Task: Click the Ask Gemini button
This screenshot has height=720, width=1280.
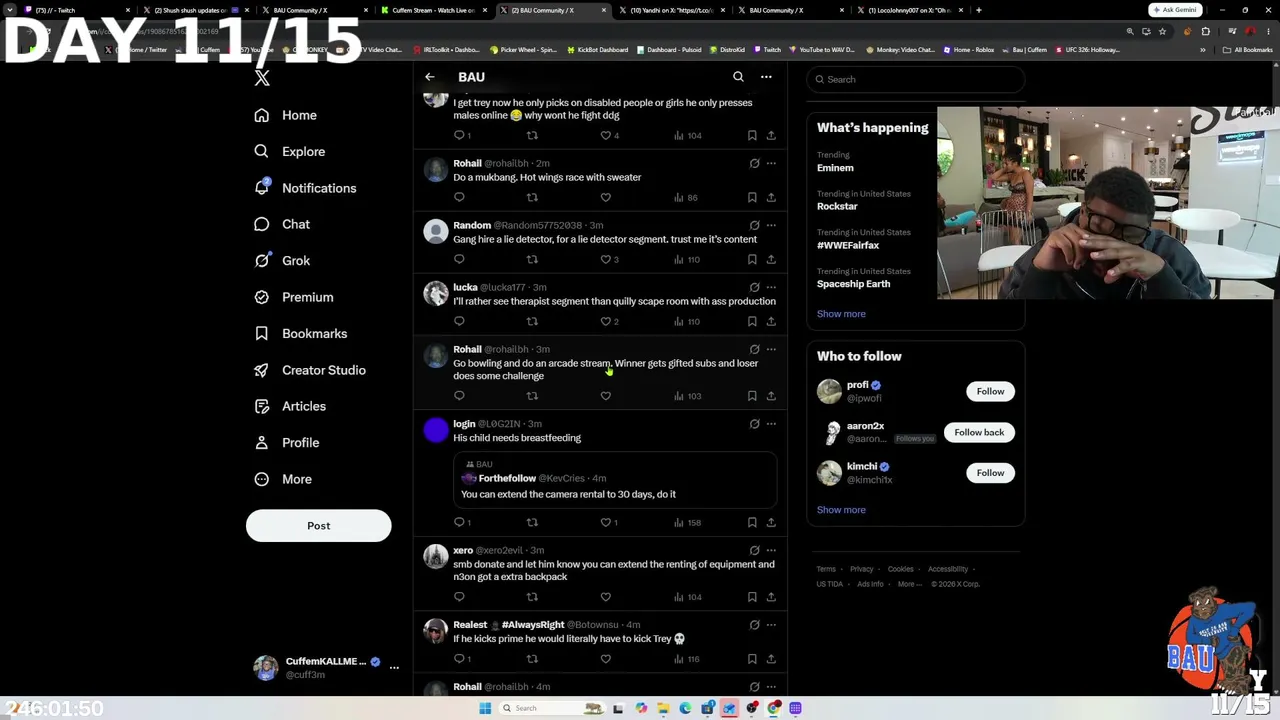Action: [1174, 10]
